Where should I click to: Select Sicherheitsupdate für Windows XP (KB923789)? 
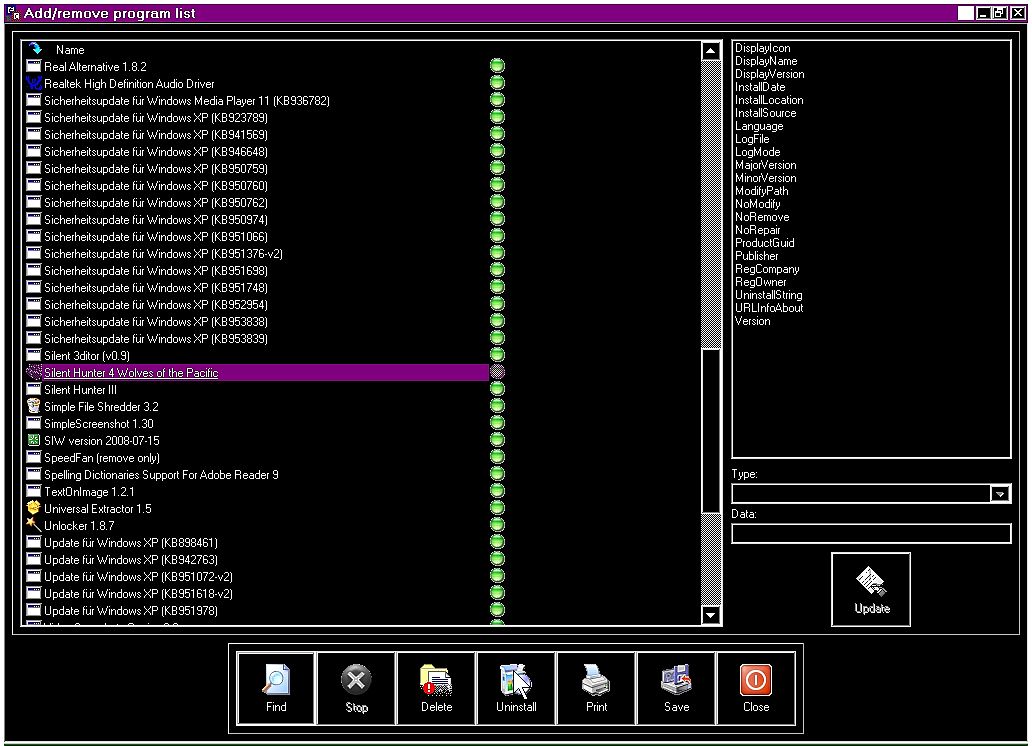[156, 118]
